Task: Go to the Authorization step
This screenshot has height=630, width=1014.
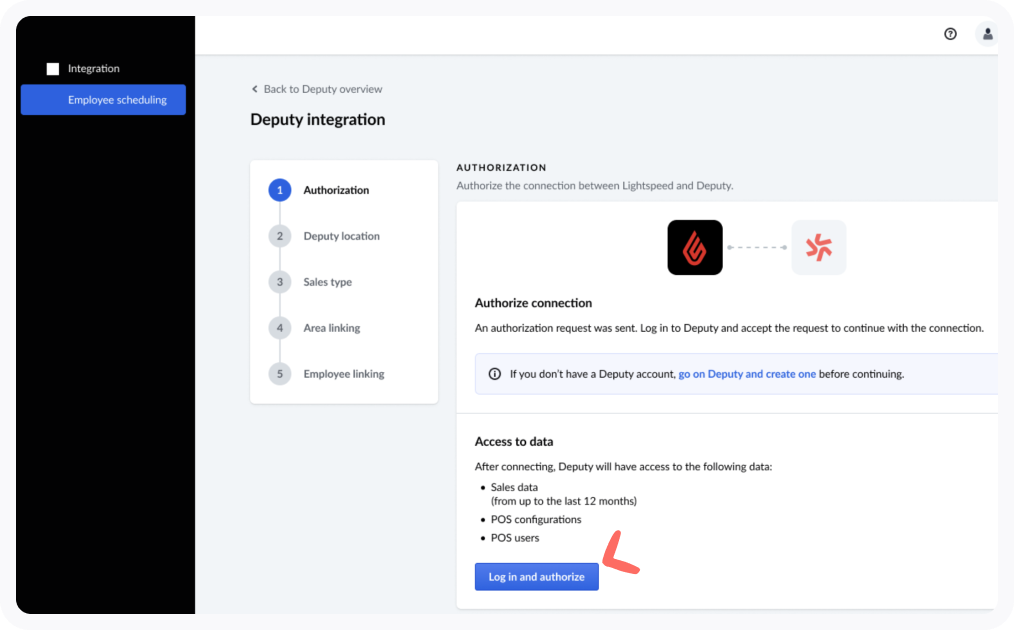Action: click(336, 190)
